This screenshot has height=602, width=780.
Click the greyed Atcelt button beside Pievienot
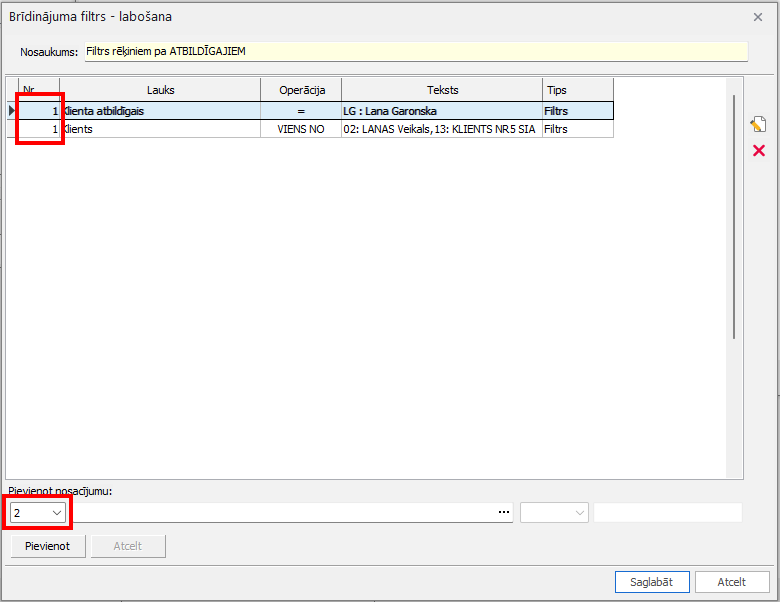pos(128,546)
